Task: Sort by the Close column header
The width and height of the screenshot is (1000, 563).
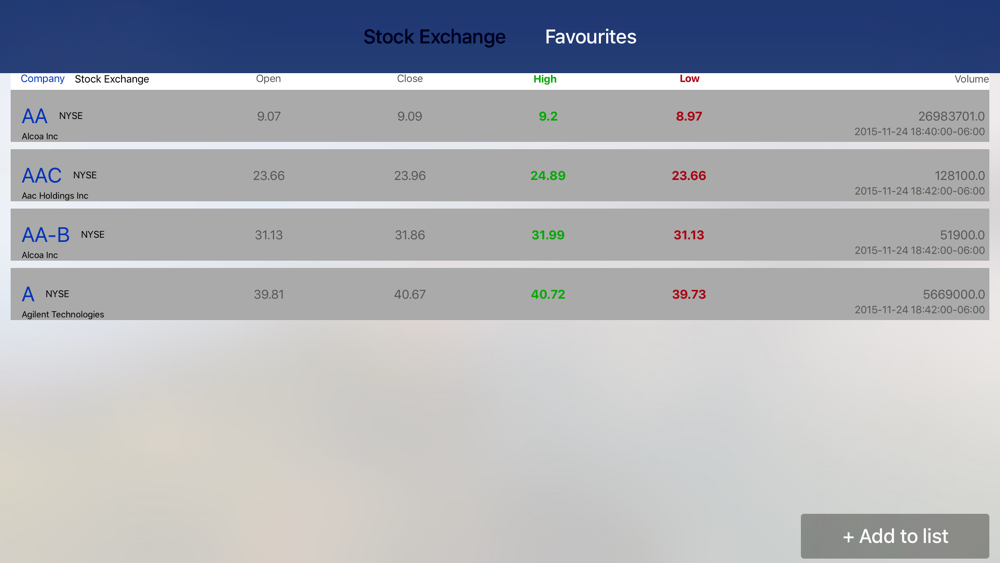Action: [x=409, y=78]
